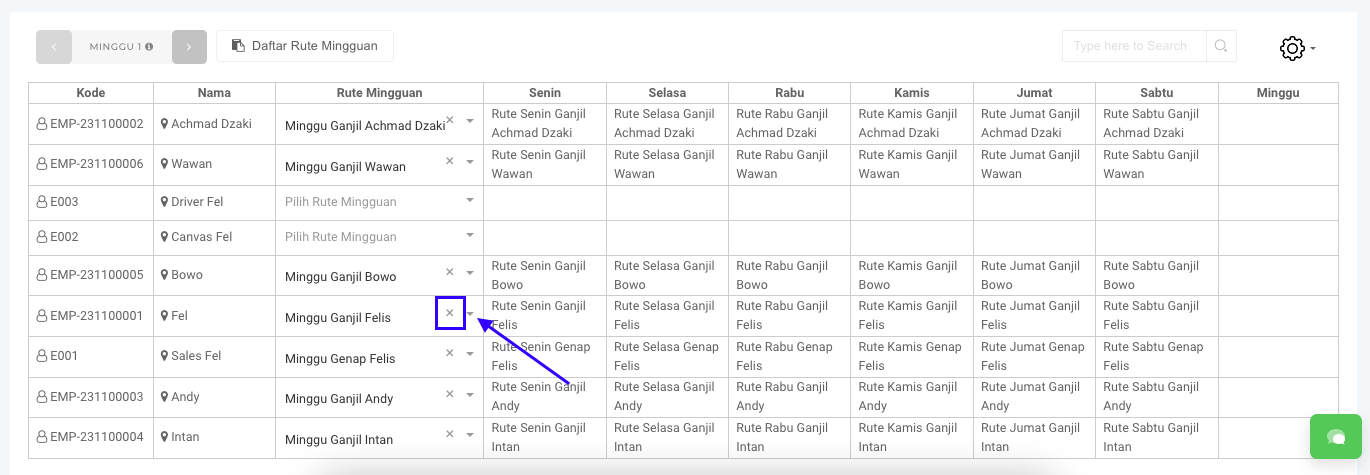Open Canvas Fel Pilih Rute Mingguan dropdown
This screenshot has height=475, width=1370.
click(470, 236)
